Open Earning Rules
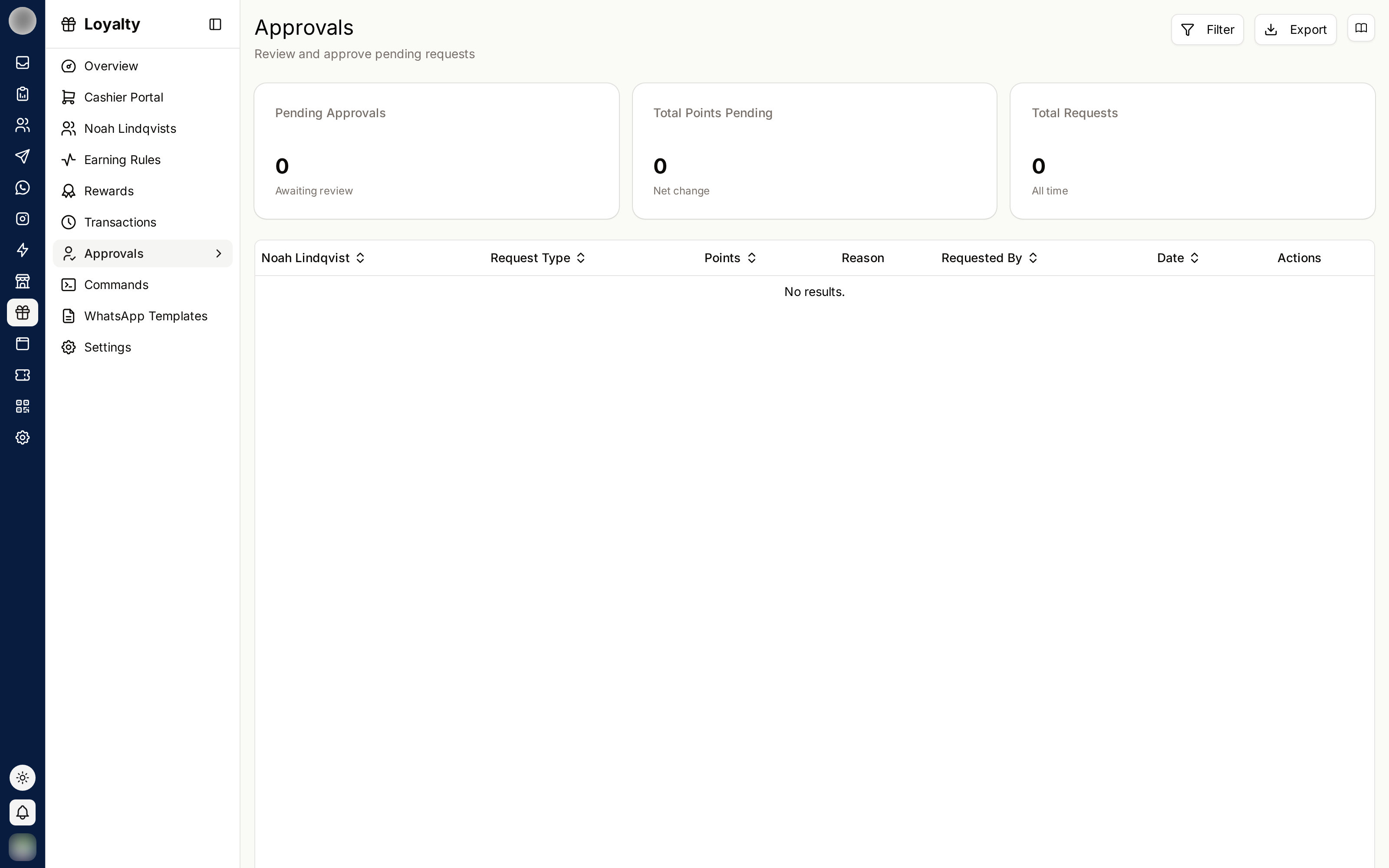This screenshot has width=1389, height=868. [142, 160]
